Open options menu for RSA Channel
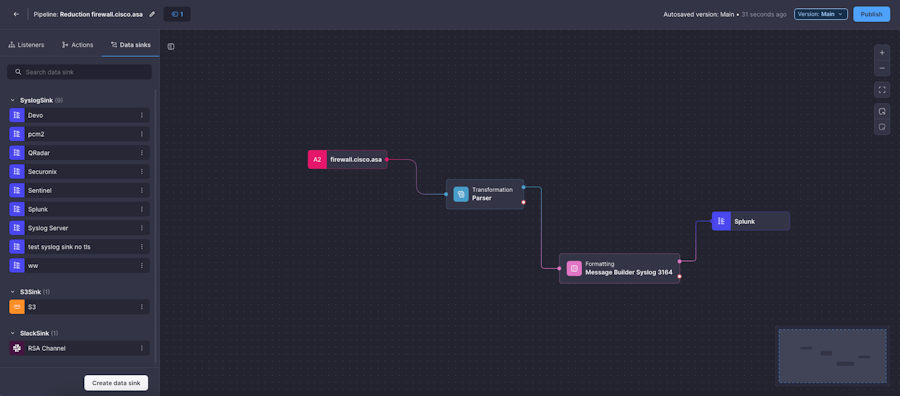Screen dimensions: 900x396 point(142,348)
